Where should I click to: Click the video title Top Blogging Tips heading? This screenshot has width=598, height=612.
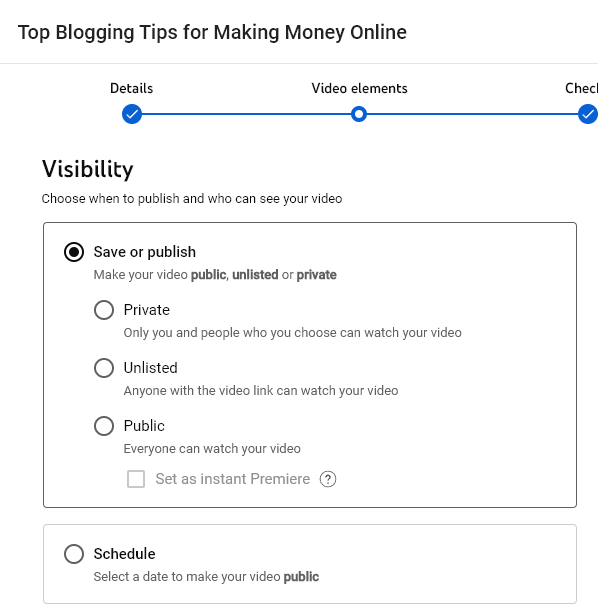tap(212, 32)
